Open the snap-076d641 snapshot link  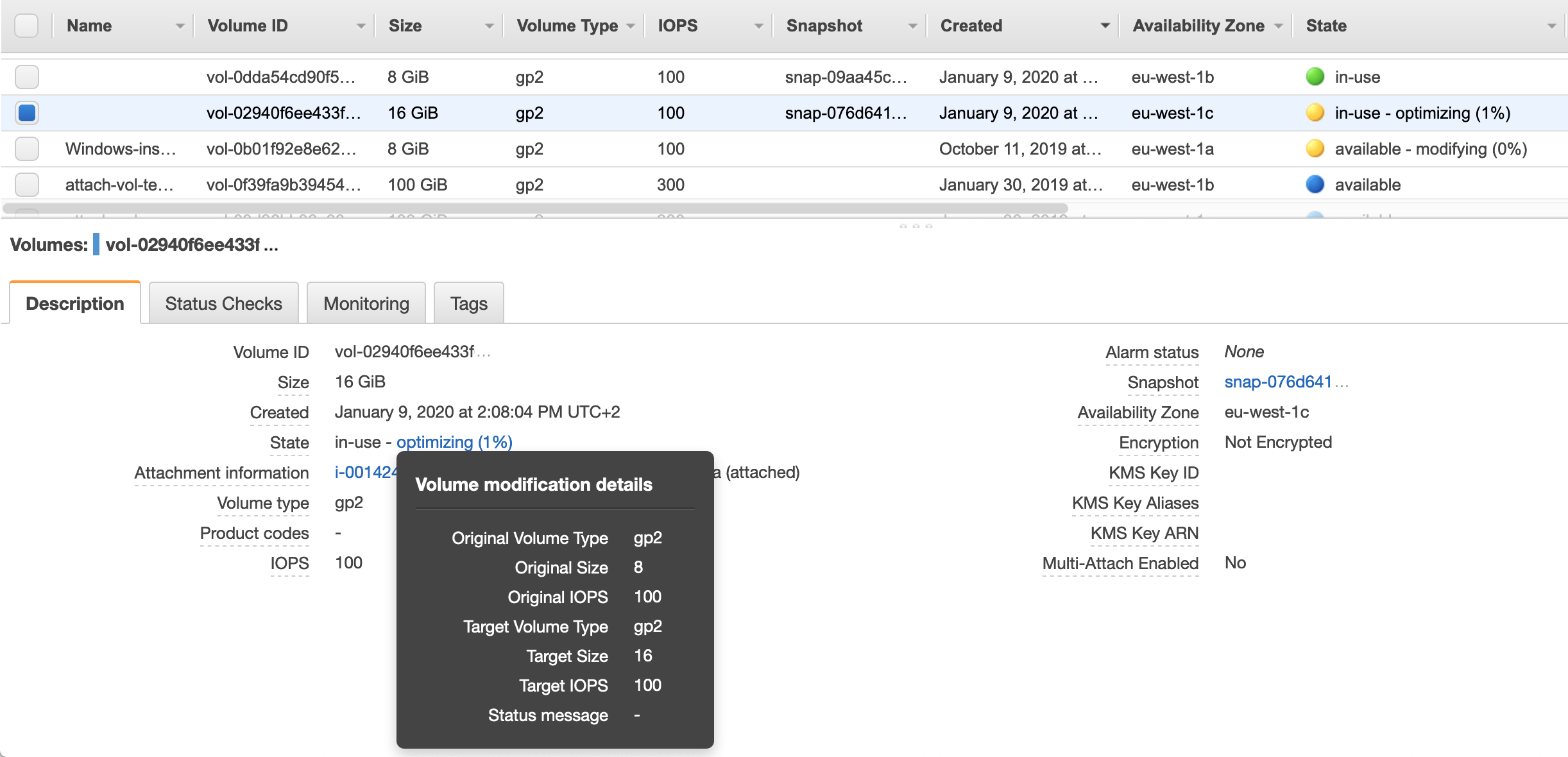coord(1278,382)
